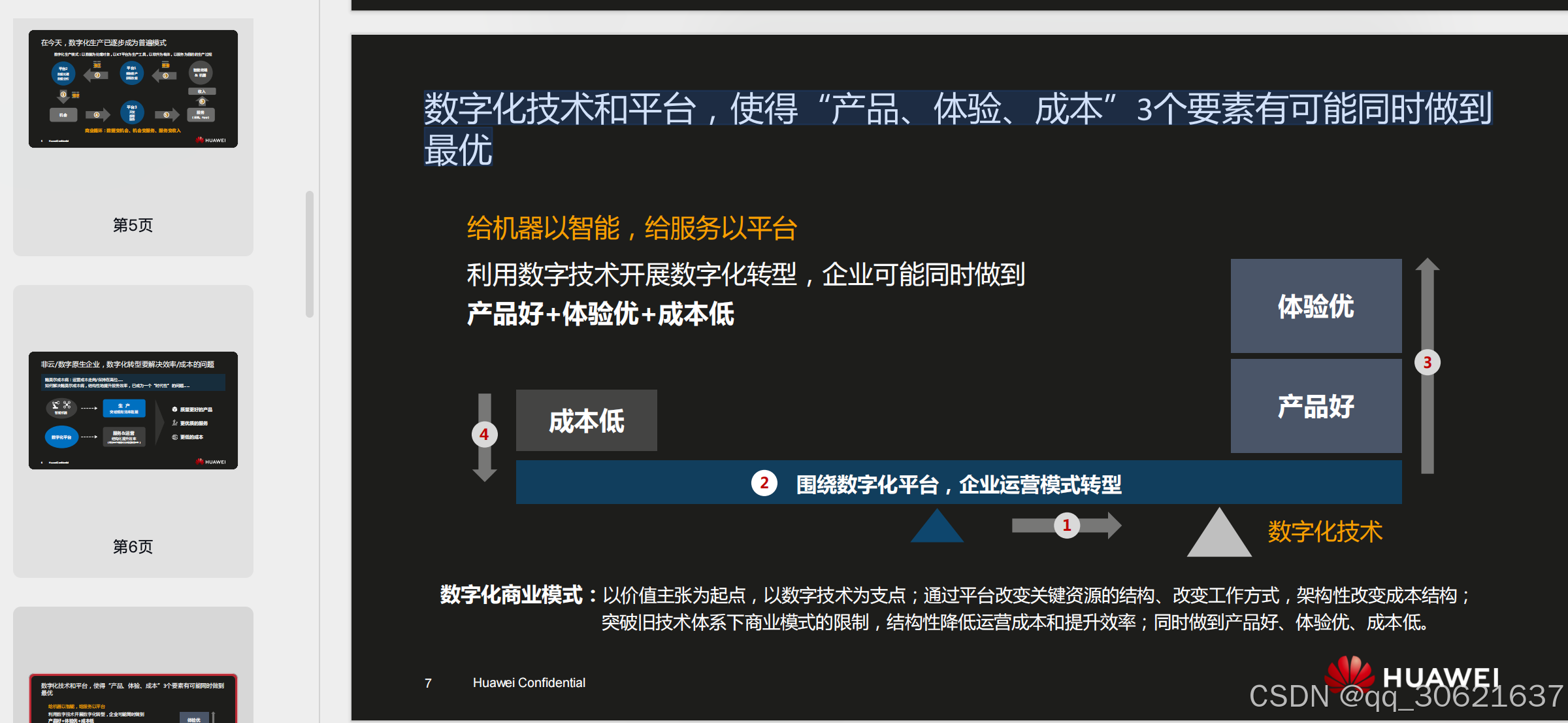This screenshot has height=723, width=1568.
Task: Click the orange 给机器以智能 subtitle
Action: point(632,229)
